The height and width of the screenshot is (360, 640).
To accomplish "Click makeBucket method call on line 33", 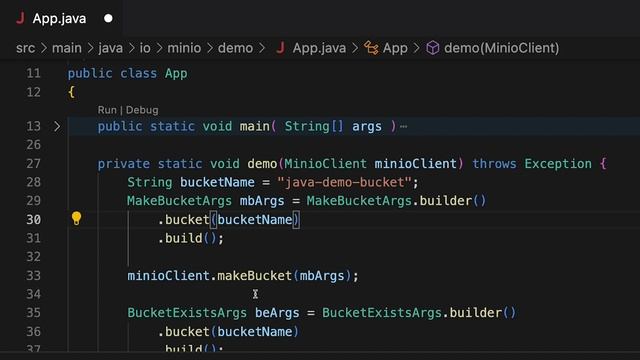I will click(254, 276).
